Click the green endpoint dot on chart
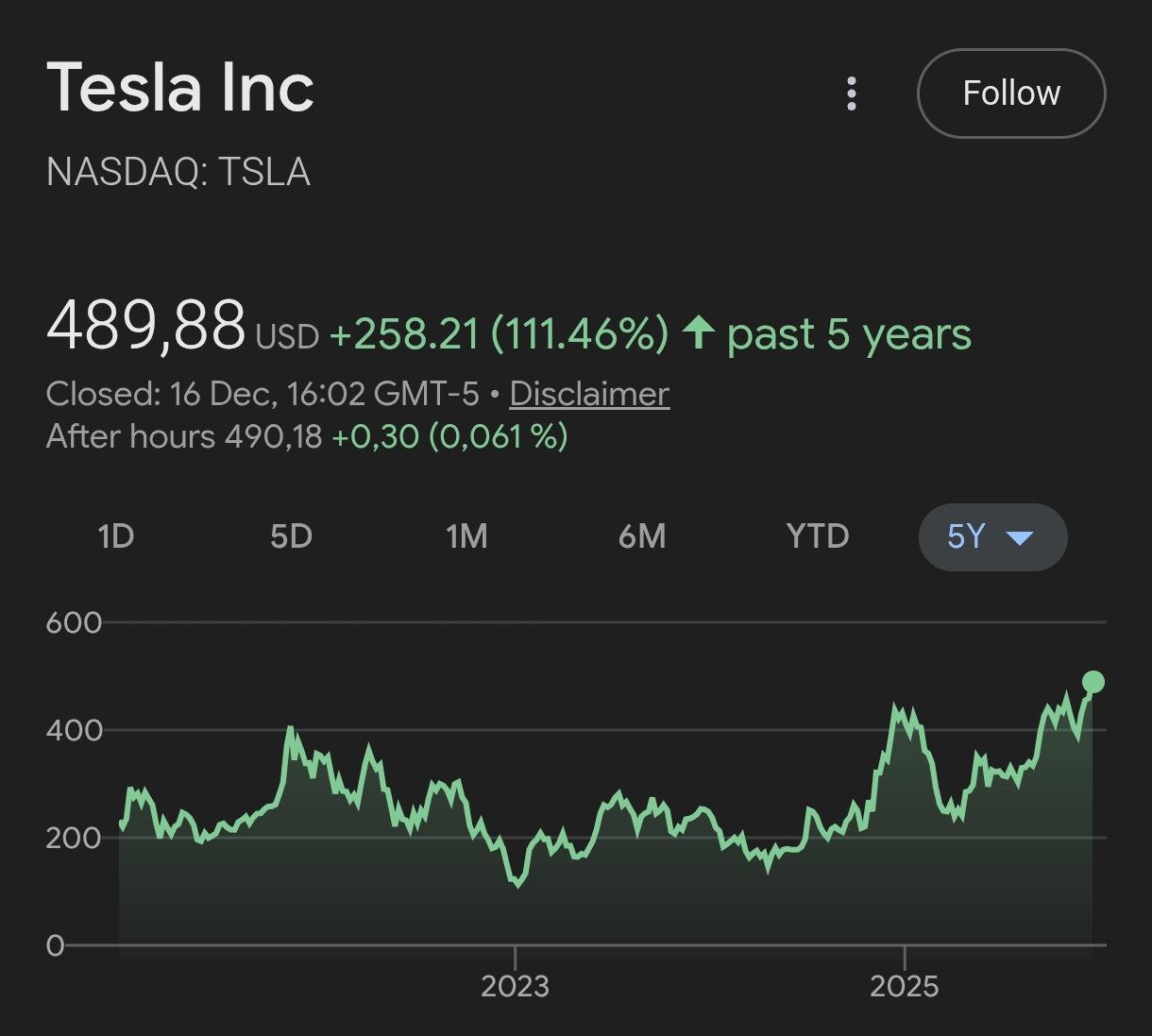The image size is (1152, 1036). click(1093, 680)
